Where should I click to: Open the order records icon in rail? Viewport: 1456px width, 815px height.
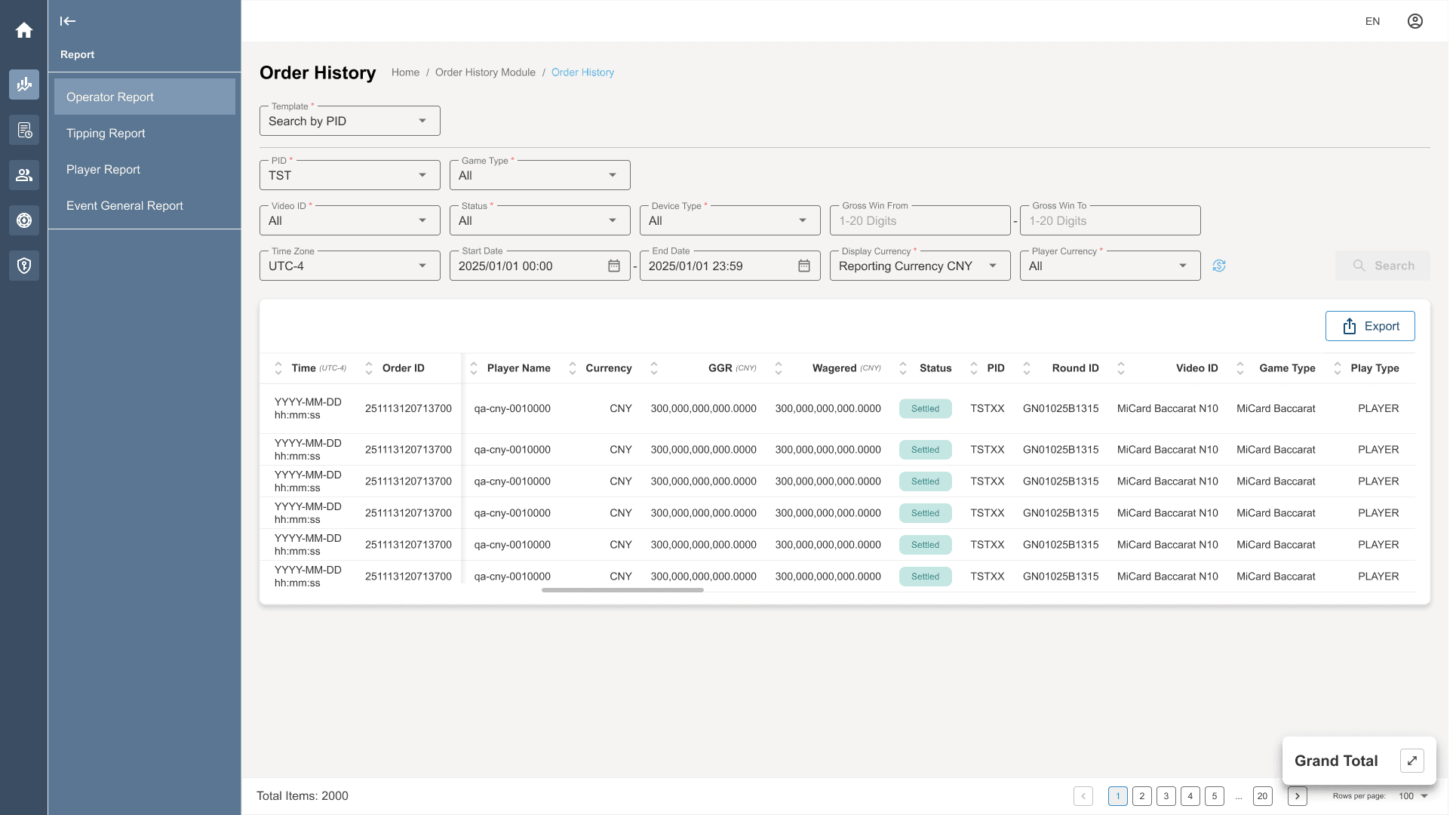[24, 131]
